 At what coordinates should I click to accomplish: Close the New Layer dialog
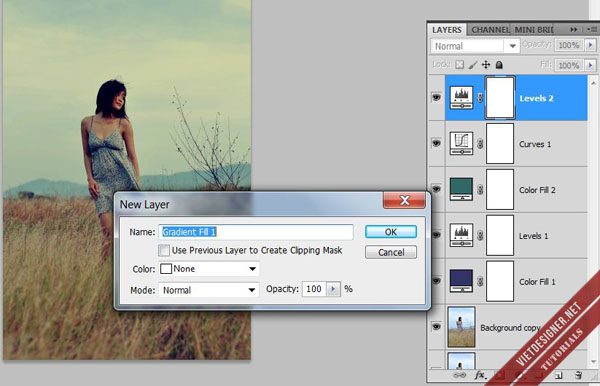click(x=404, y=200)
